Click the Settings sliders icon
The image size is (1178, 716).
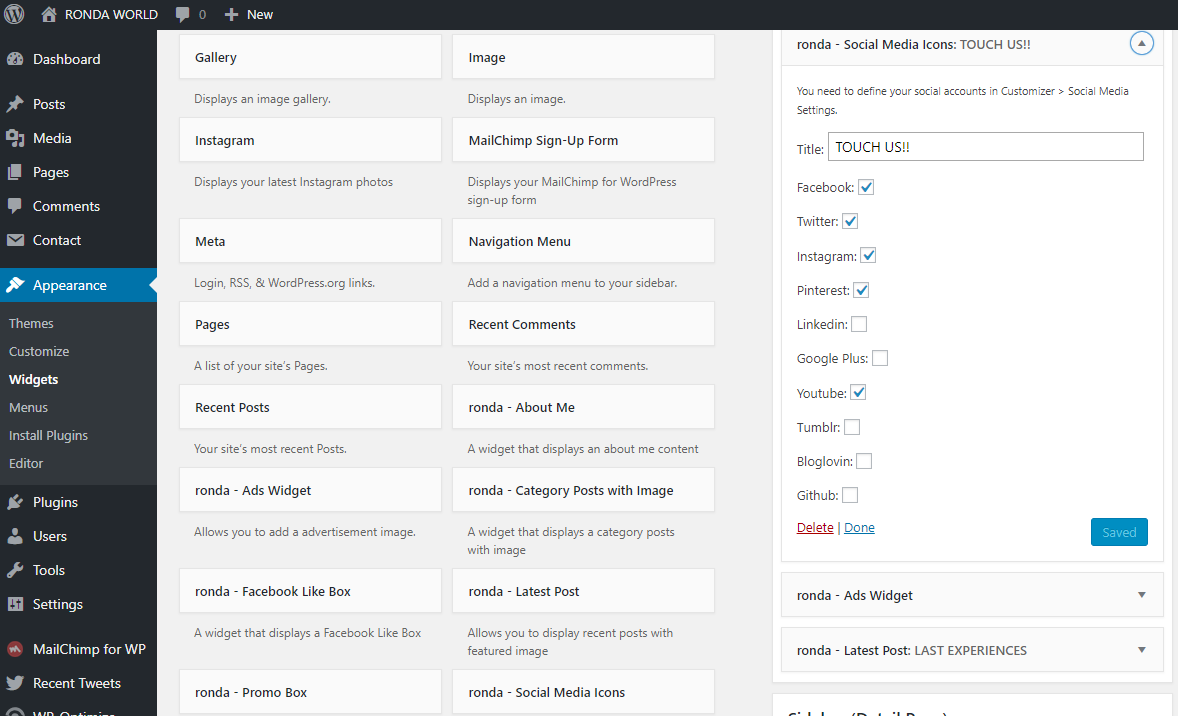coord(15,604)
